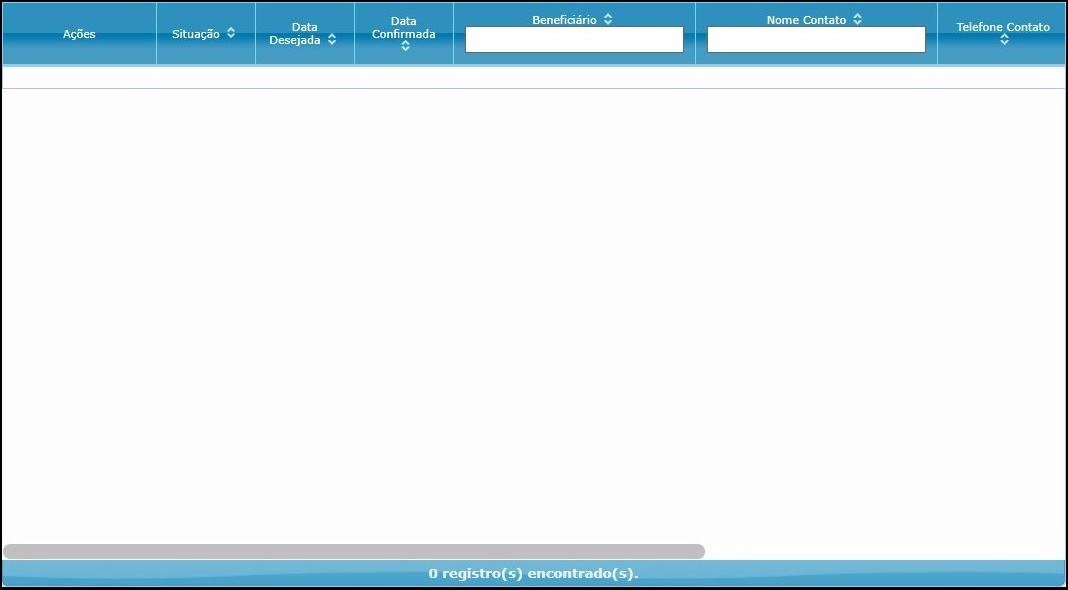The height and width of the screenshot is (590, 1068).
Task: Click the Beneficiário header label
Action: click(x=565, y=20)
